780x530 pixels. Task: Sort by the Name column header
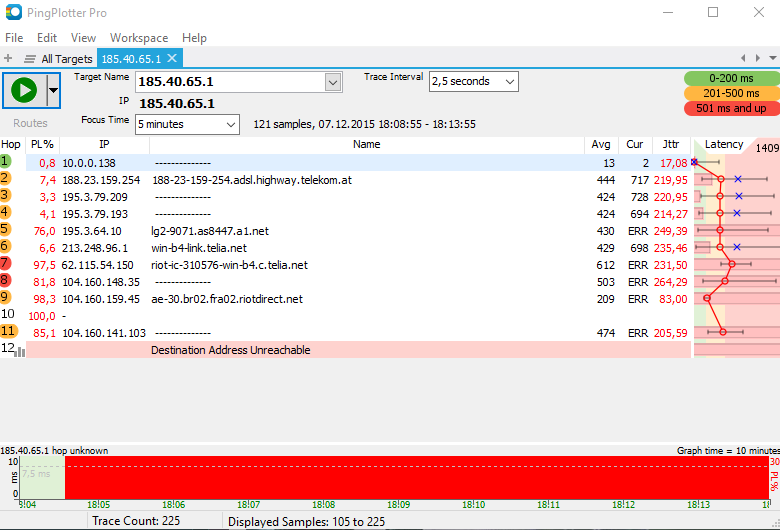[367, 144]
